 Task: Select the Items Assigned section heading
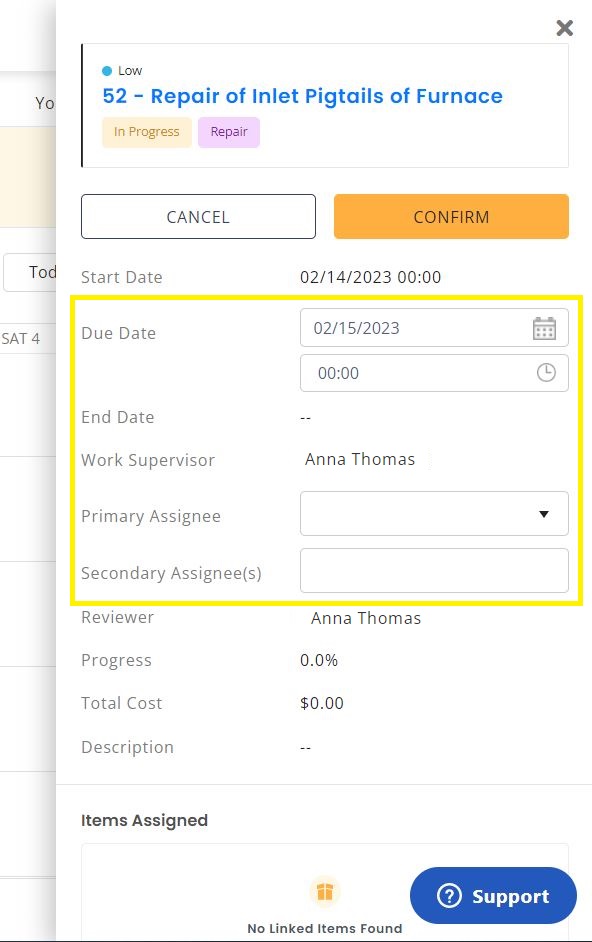[x=144, y=821]
